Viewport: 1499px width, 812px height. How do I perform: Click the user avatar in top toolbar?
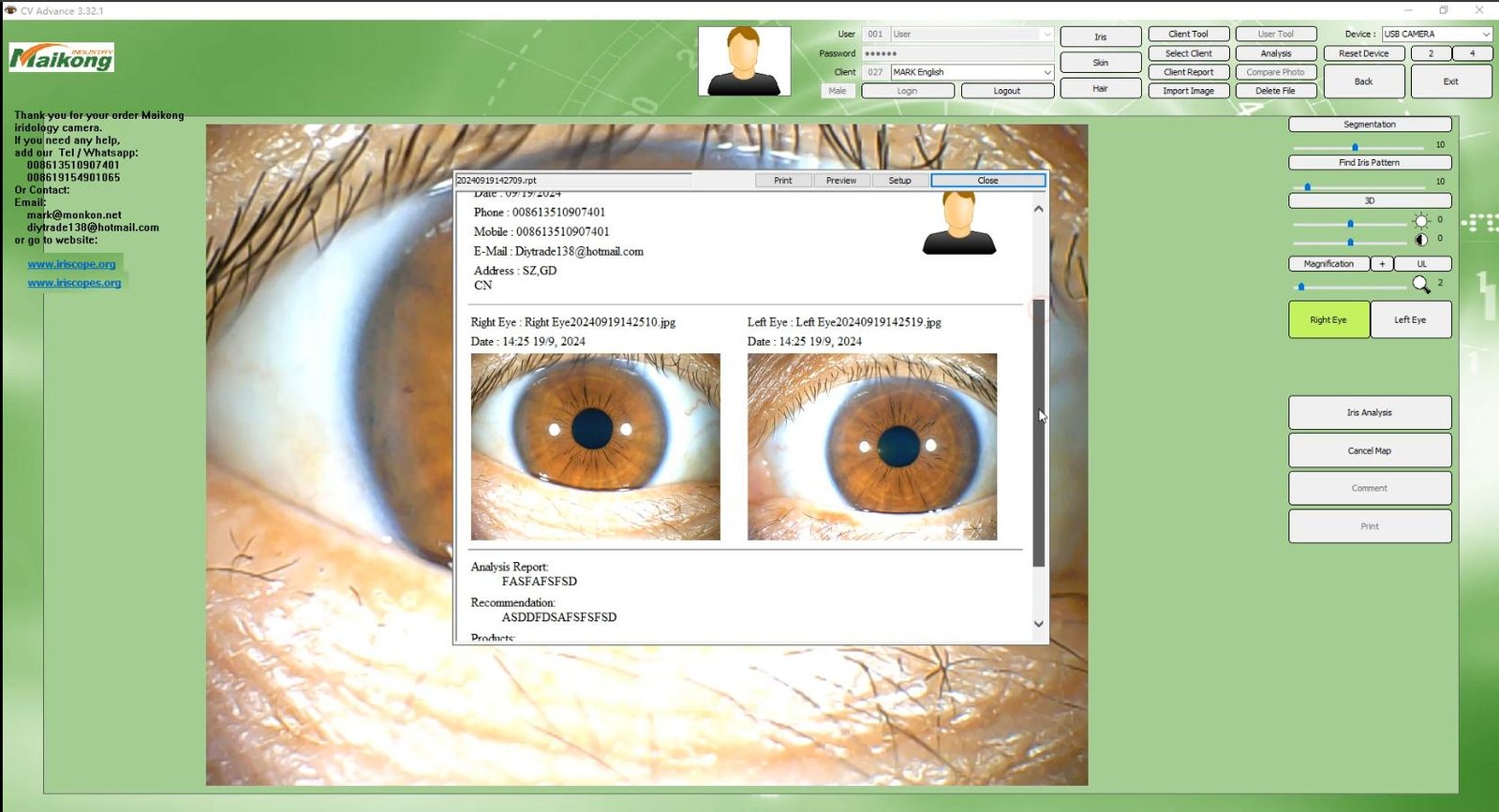[744, 61]
